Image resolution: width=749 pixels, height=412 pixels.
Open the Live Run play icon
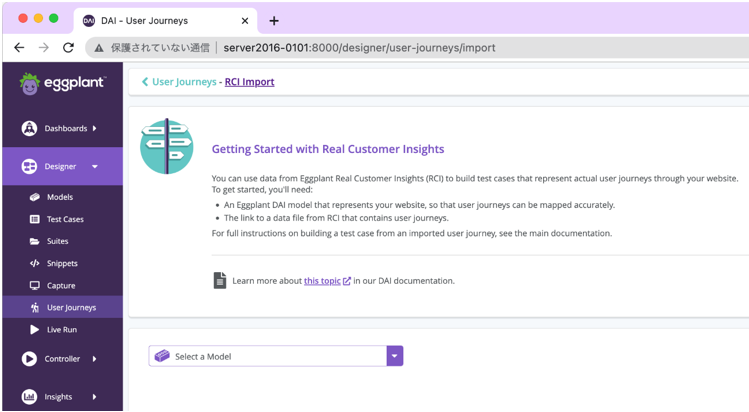click(34, 329)
